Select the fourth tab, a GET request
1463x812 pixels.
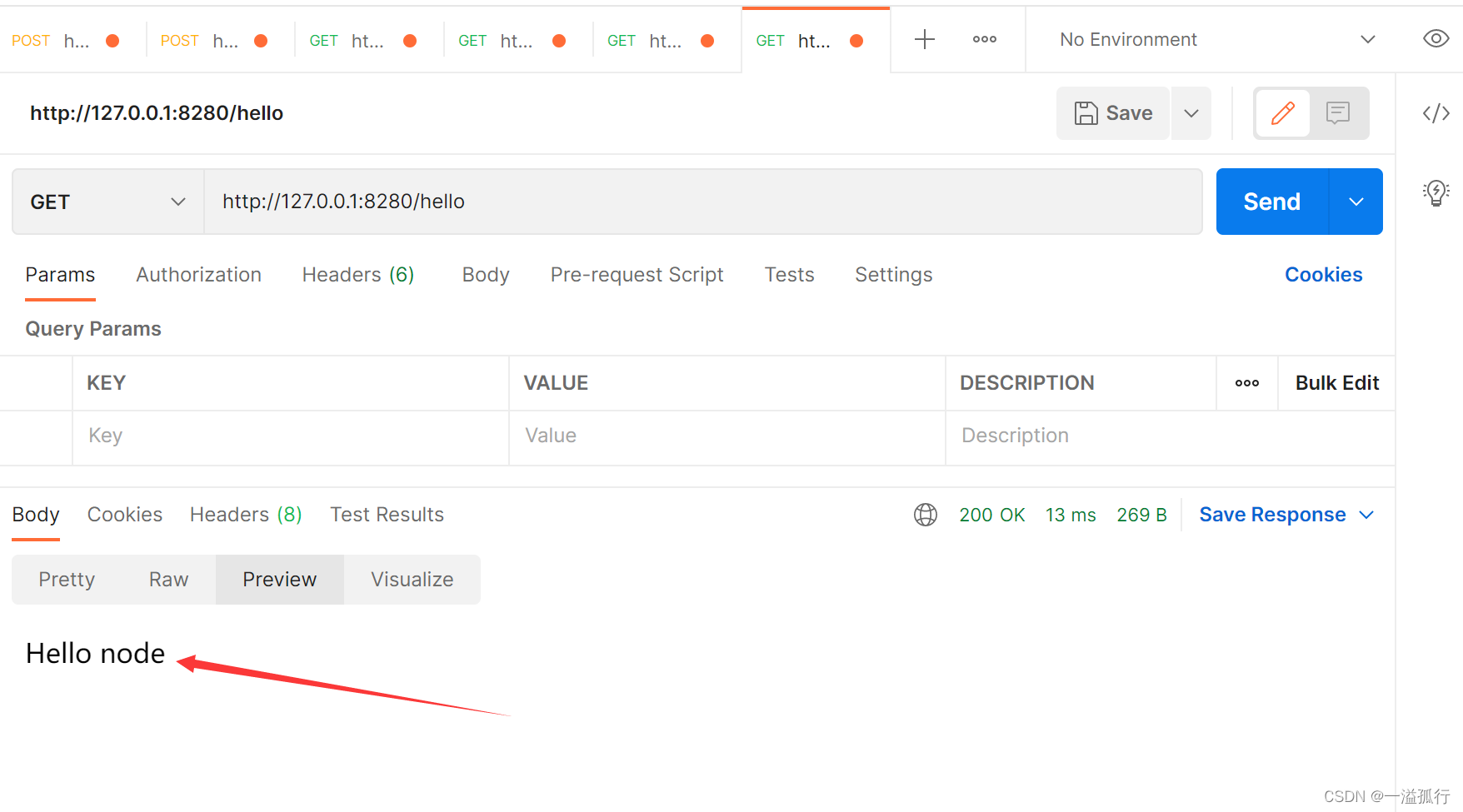pos(518,41)
